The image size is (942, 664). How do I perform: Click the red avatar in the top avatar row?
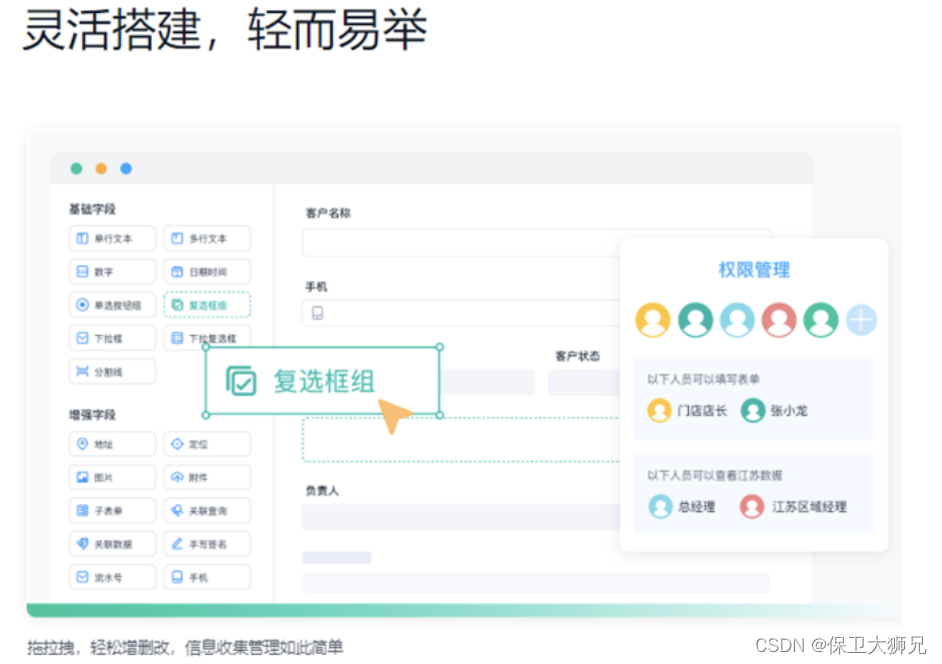tap(779, 320)
